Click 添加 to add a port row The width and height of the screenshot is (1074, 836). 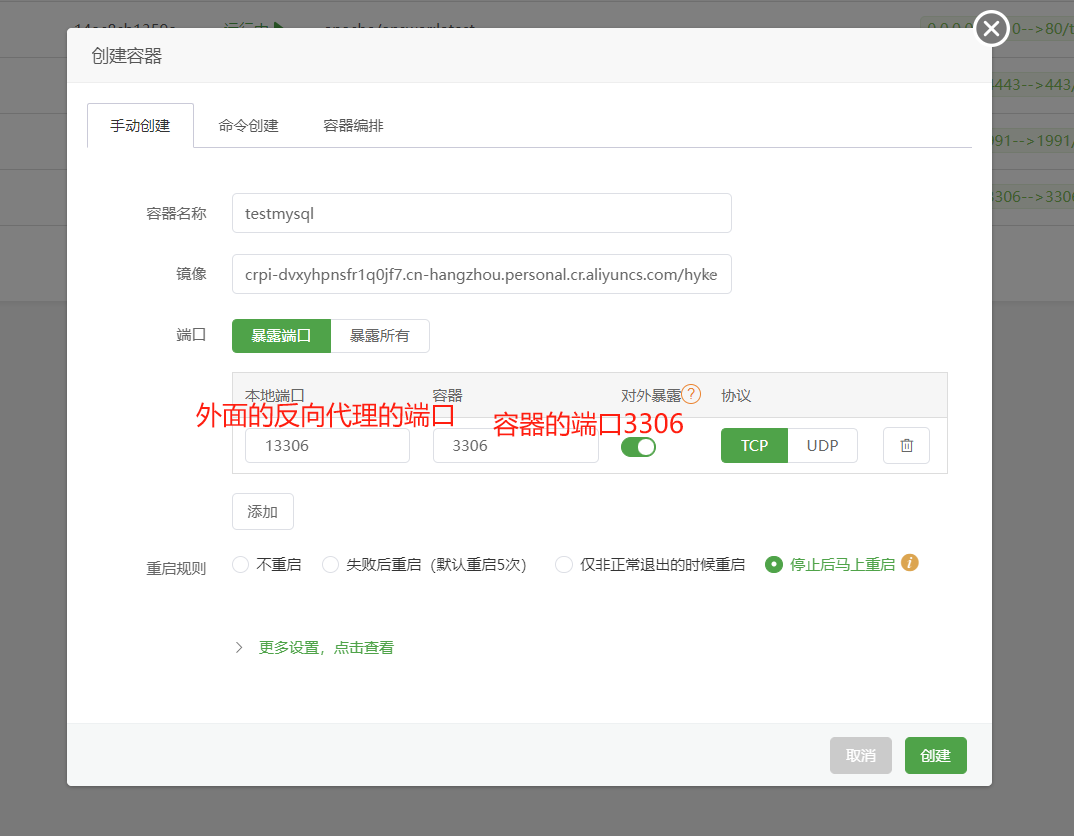[x=262, y=512]
